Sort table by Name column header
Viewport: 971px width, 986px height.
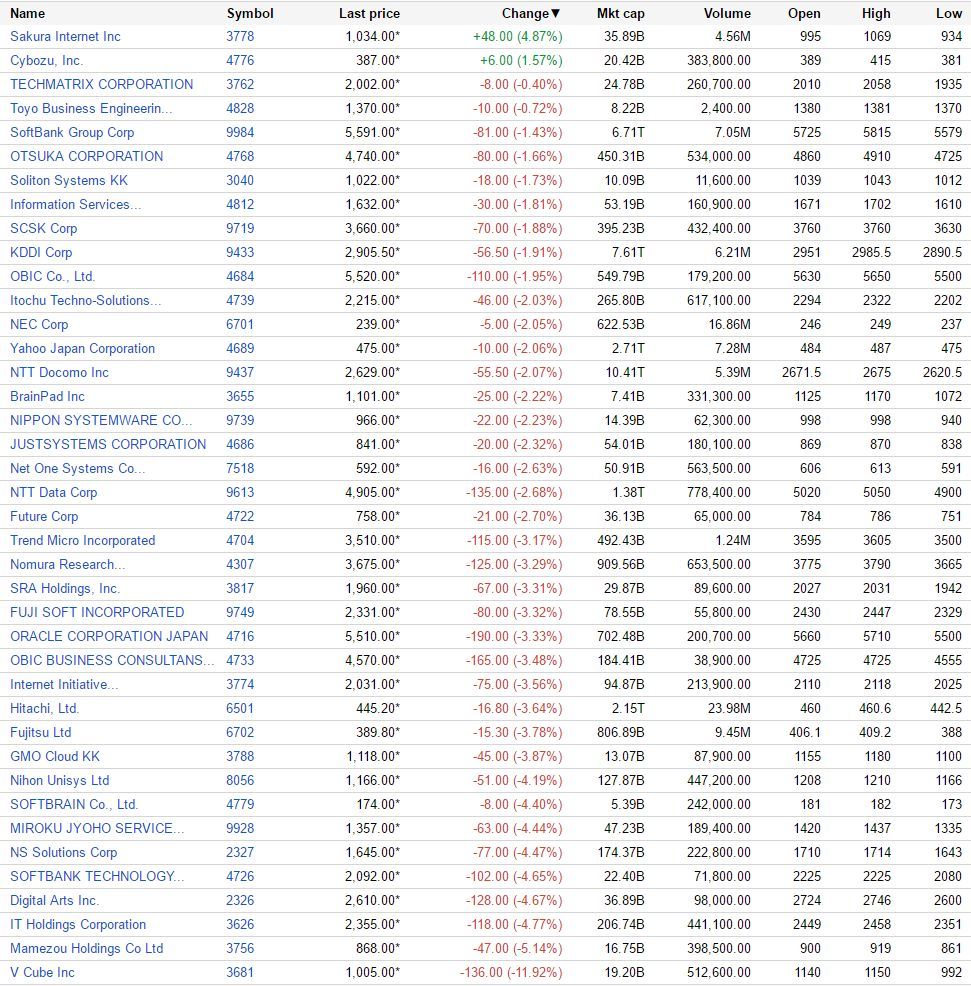(x=27, y=13)
